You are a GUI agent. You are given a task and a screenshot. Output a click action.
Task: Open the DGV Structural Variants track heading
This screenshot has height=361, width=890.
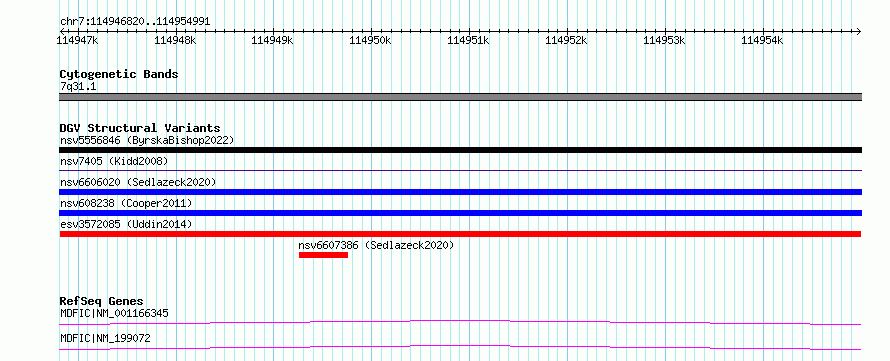[140, 128]
